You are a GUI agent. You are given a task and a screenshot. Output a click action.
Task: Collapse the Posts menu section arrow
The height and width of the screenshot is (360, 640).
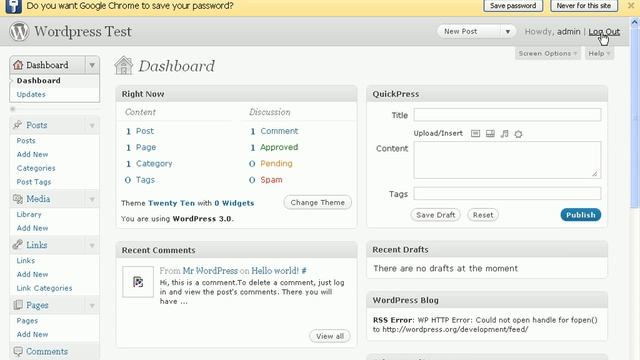coord(92,125)
